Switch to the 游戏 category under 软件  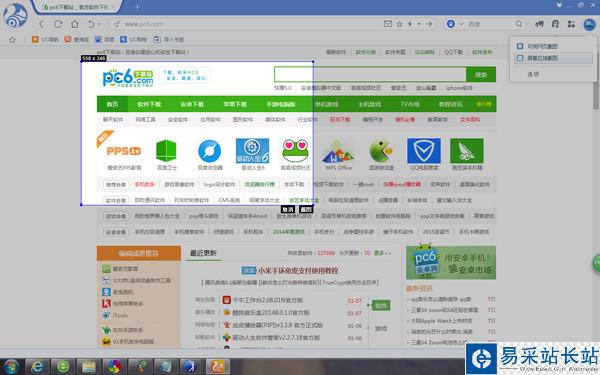[x=381, y=329]
